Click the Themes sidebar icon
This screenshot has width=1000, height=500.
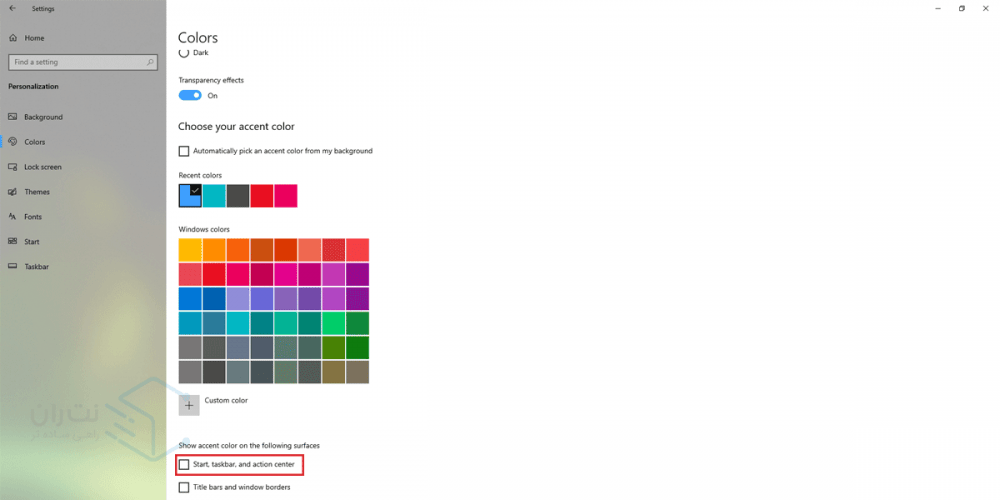click(x=12, y=192)
